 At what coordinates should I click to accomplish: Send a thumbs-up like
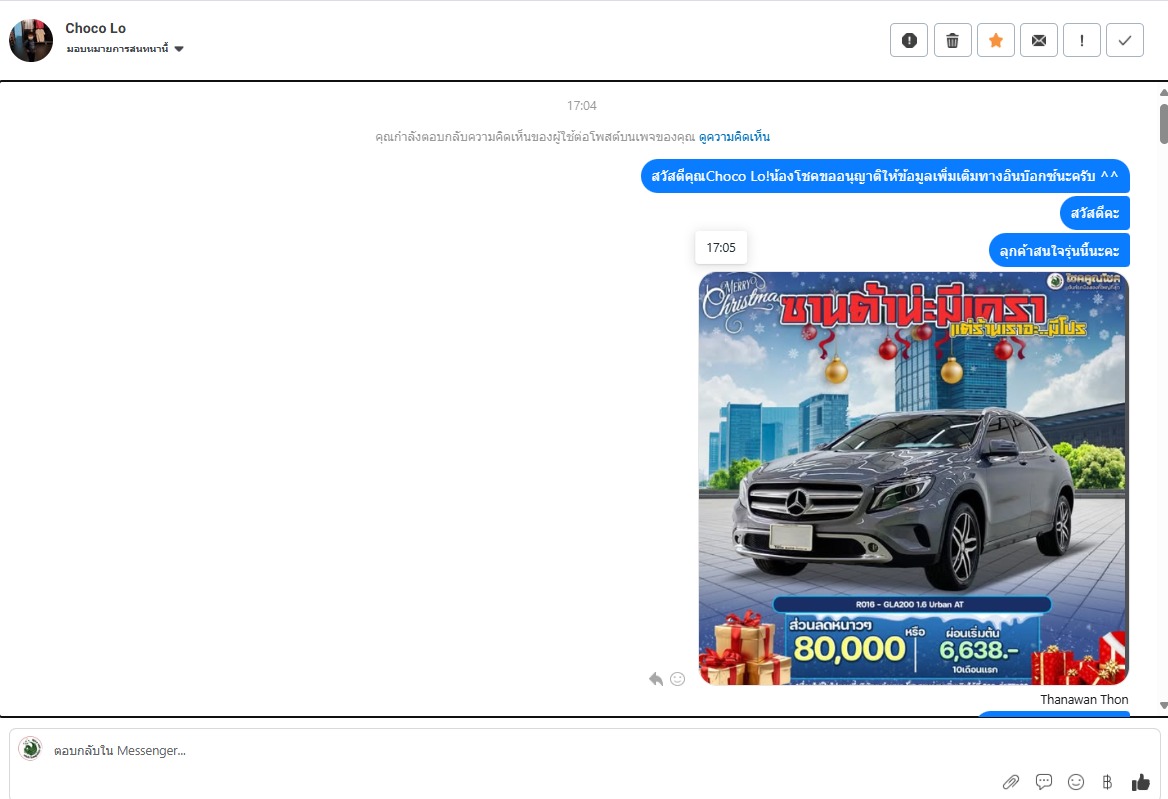tap(1140, 782)
